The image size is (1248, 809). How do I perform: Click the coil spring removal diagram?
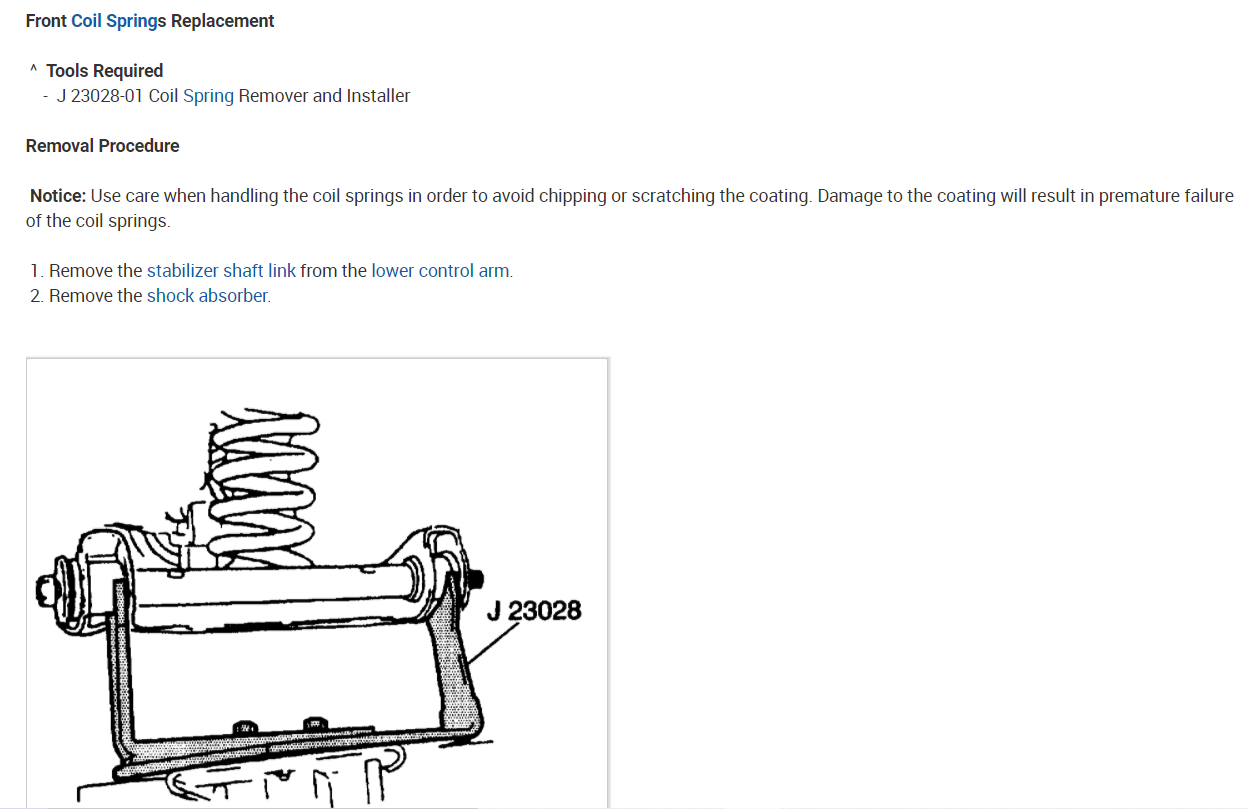[x=317, y=583]
